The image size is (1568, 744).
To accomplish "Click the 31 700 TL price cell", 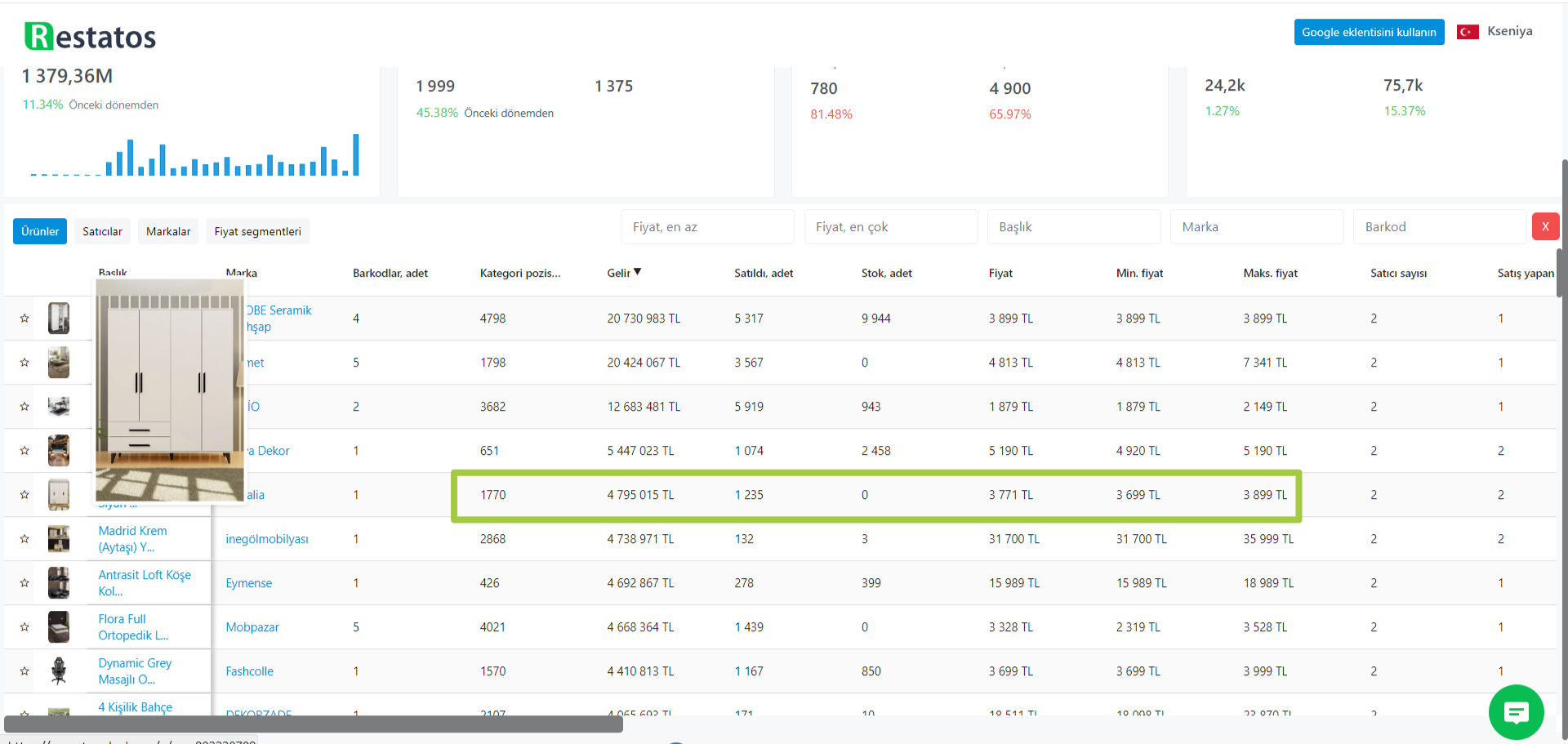I will click(1013, 539).
